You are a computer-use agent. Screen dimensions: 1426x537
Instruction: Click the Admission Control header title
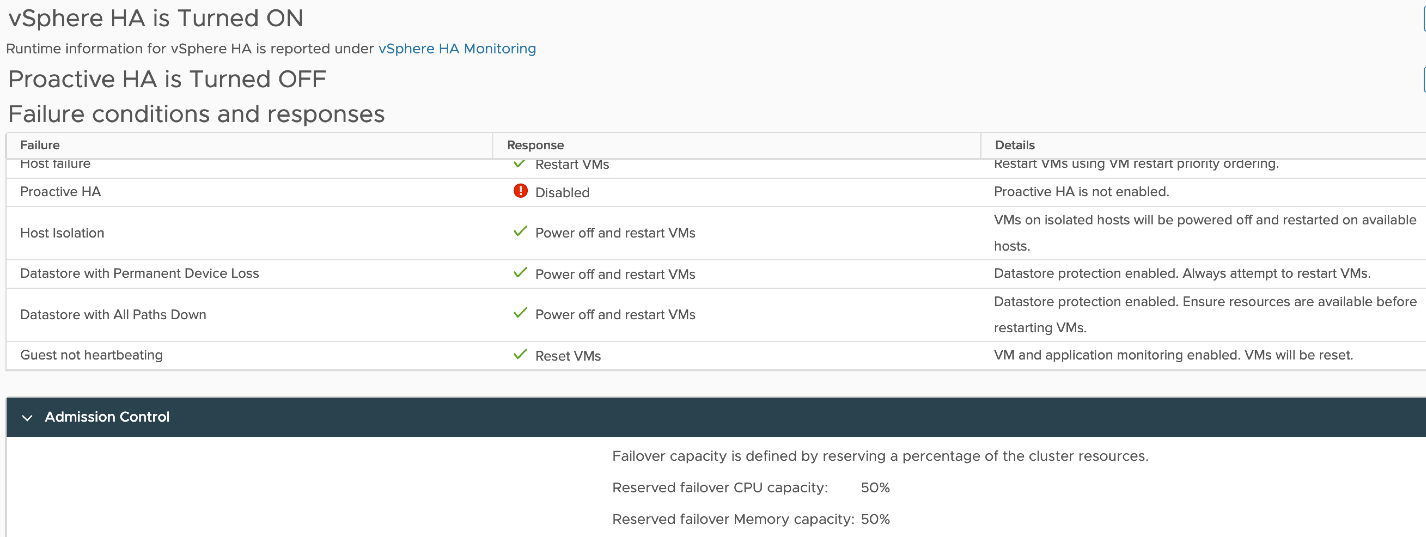[x=107, y=417]
